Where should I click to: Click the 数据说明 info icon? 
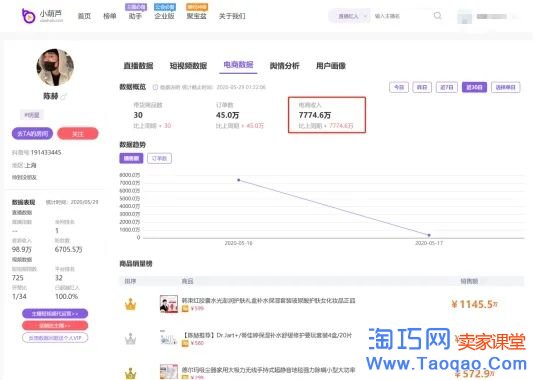point(155,87)
